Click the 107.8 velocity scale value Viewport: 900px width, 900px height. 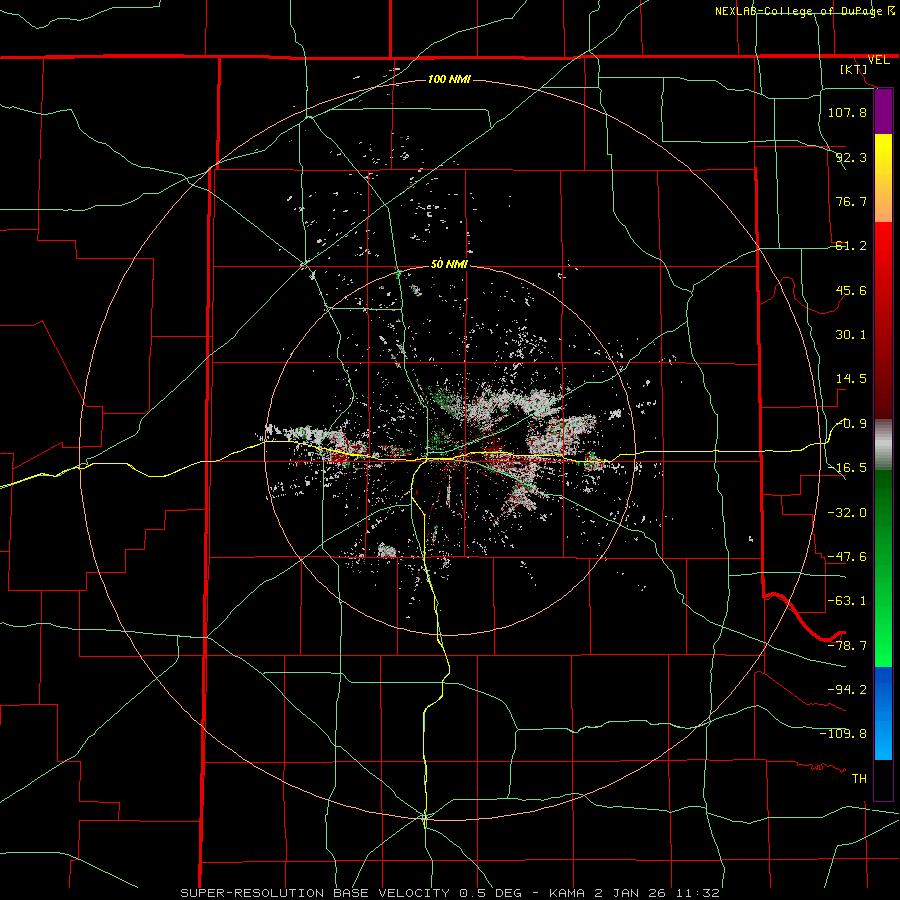click(847, 112)
